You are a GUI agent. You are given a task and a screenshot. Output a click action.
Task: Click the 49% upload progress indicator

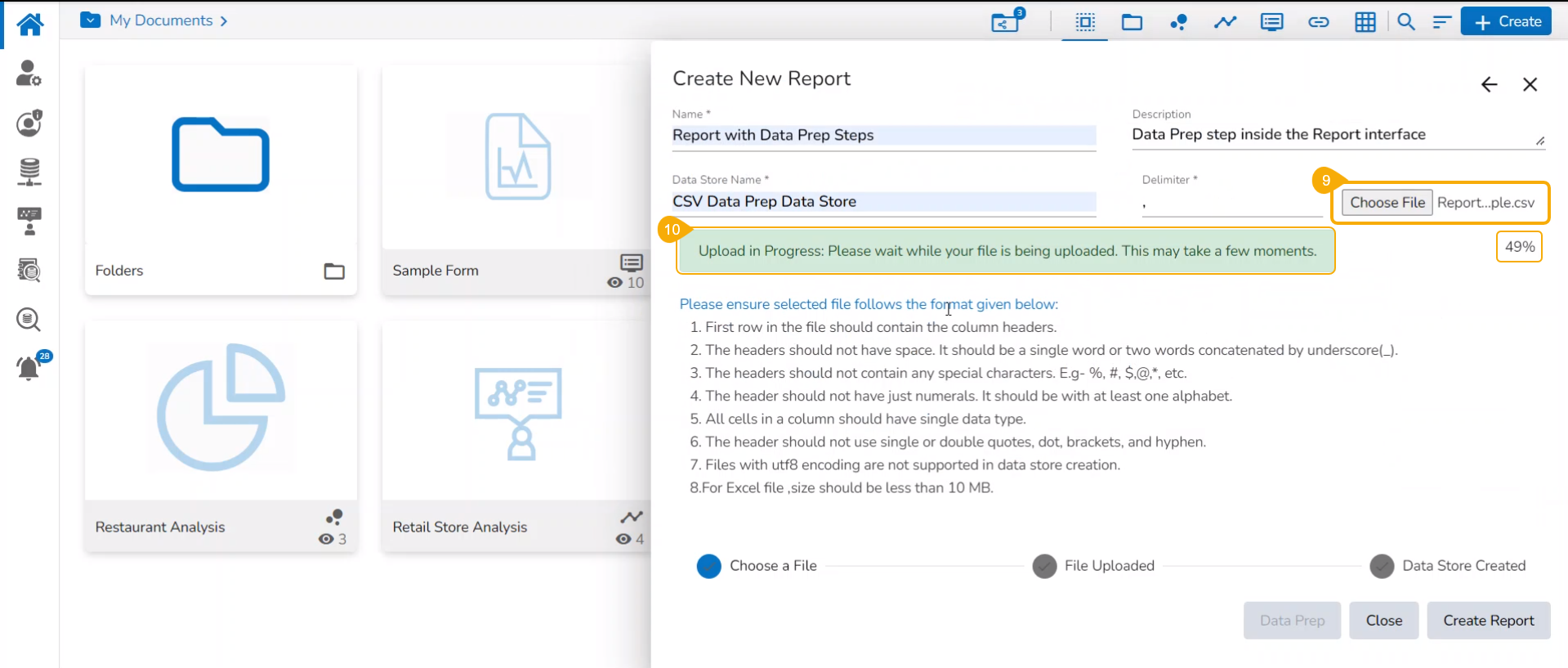tap(1519, 247)
